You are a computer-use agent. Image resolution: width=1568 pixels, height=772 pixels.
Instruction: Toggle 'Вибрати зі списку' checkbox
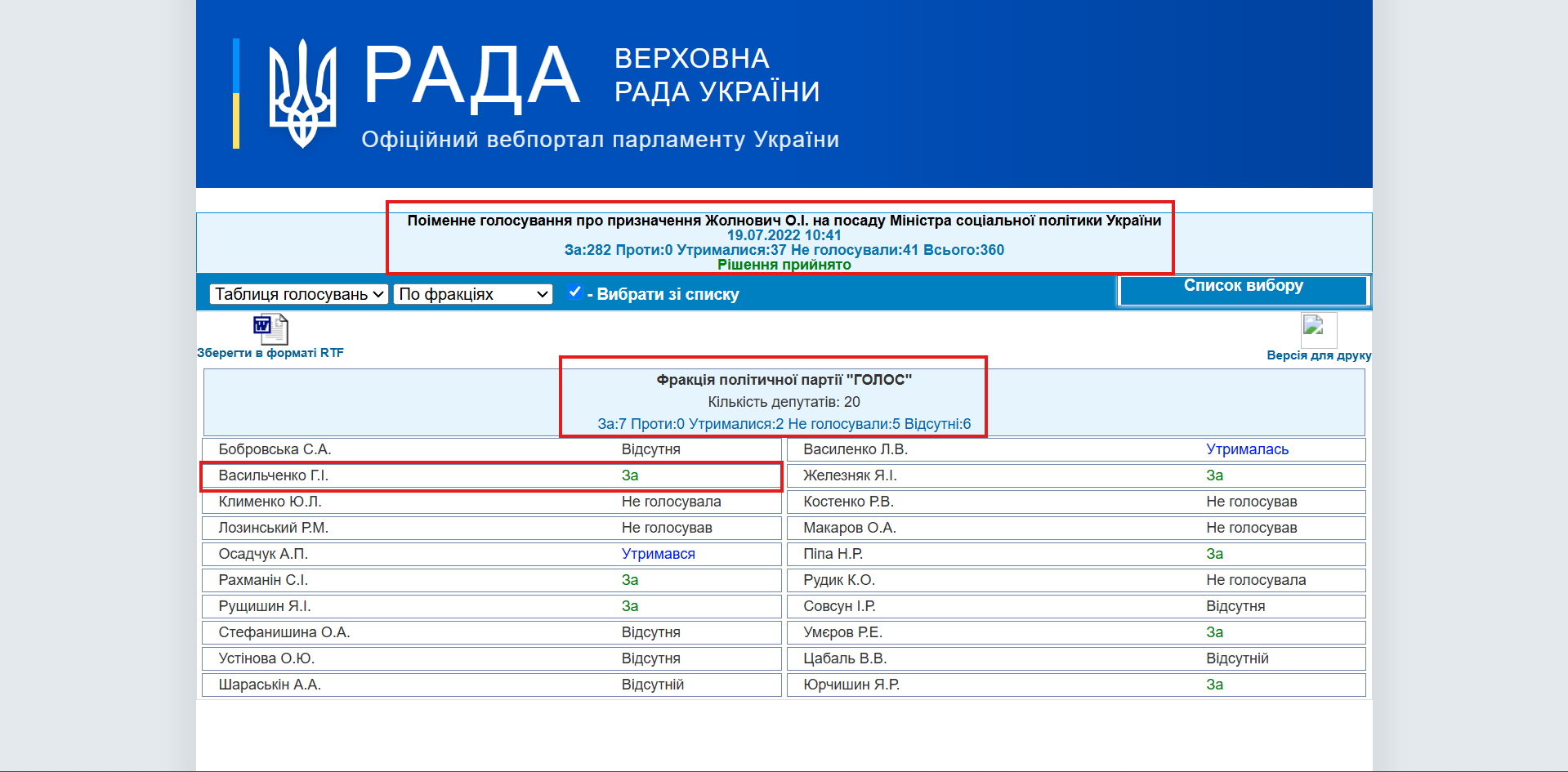click(x=575, y=292)
